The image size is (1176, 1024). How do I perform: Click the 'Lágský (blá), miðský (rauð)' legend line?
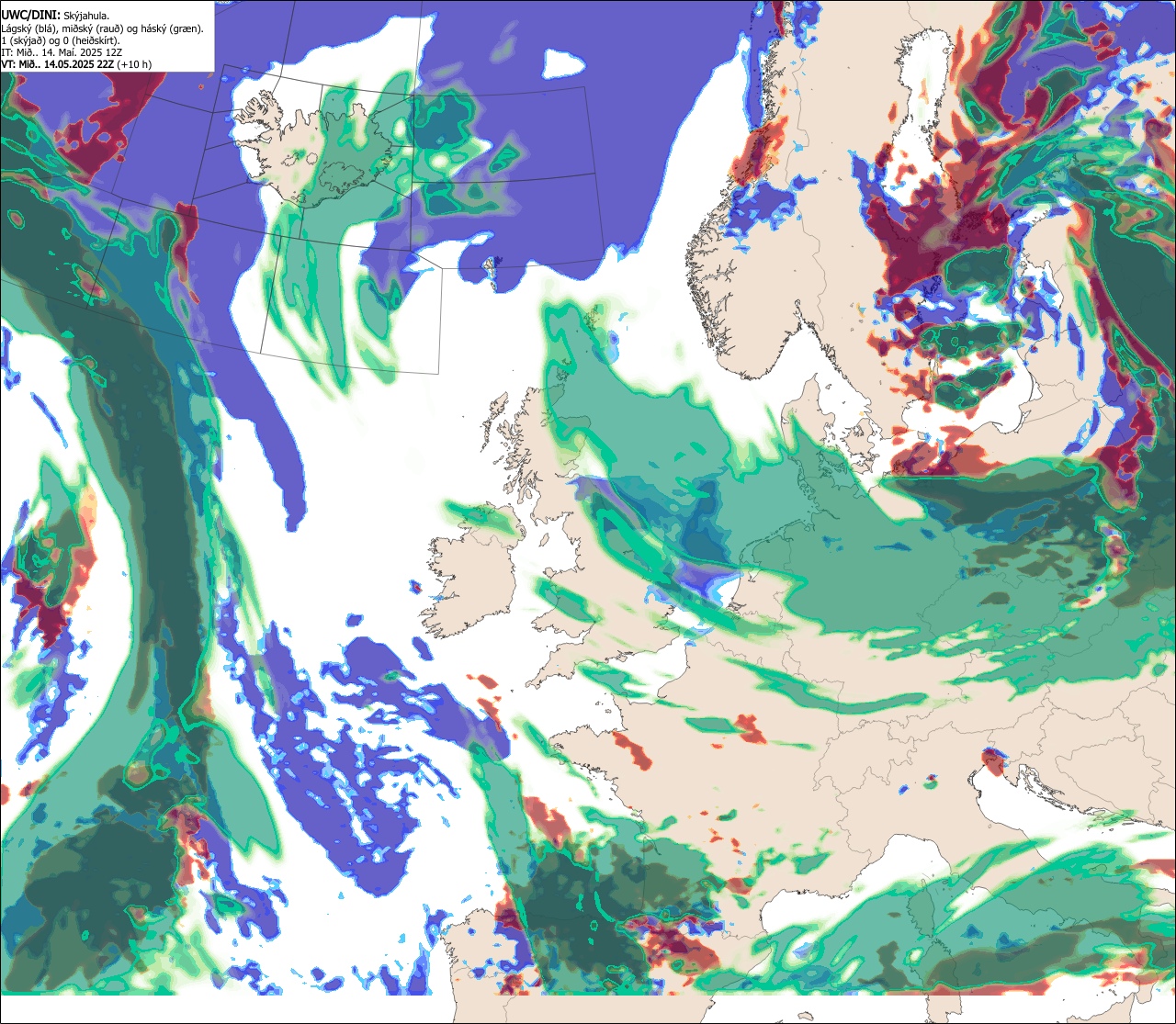coord(103,28)
